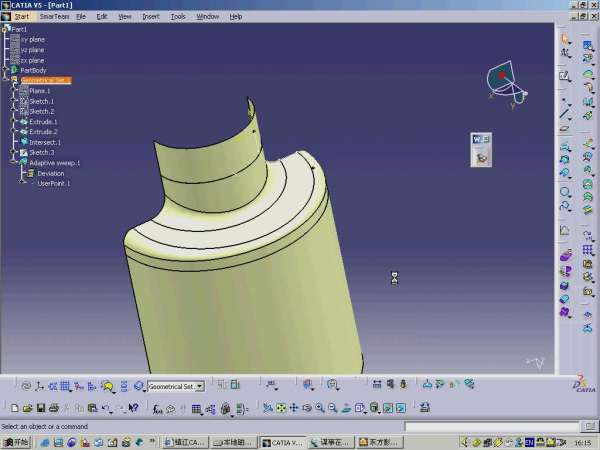
Task: Select Extrude.1 in the specification tree
Action: 43,122
